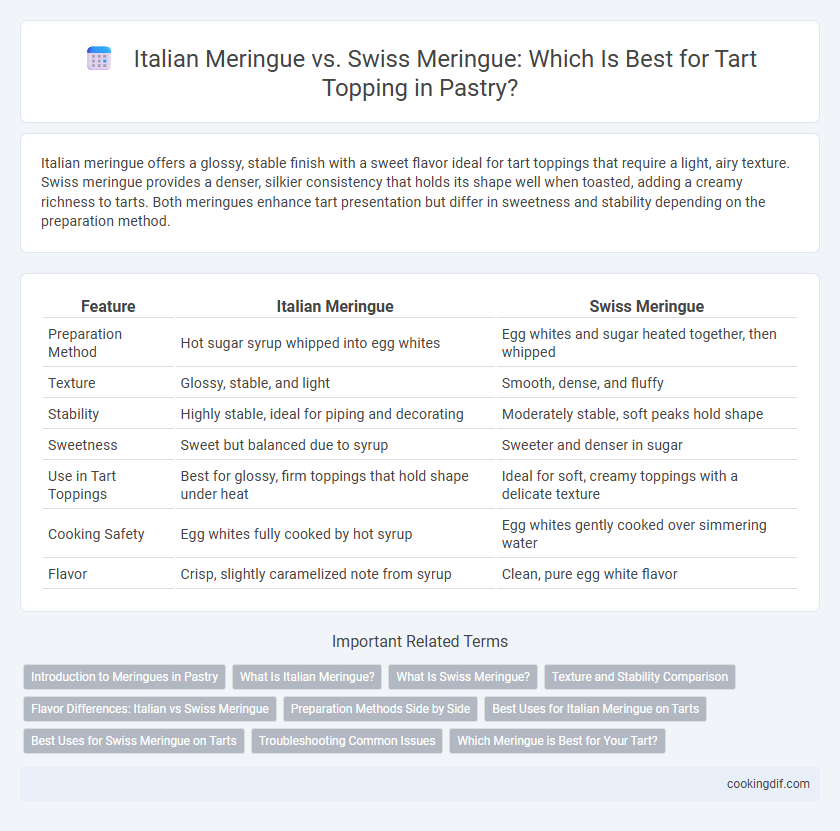This screenshot has width=840, height=831.
Task: Click the Important Related Terms heading
Action: pos(420,641)
